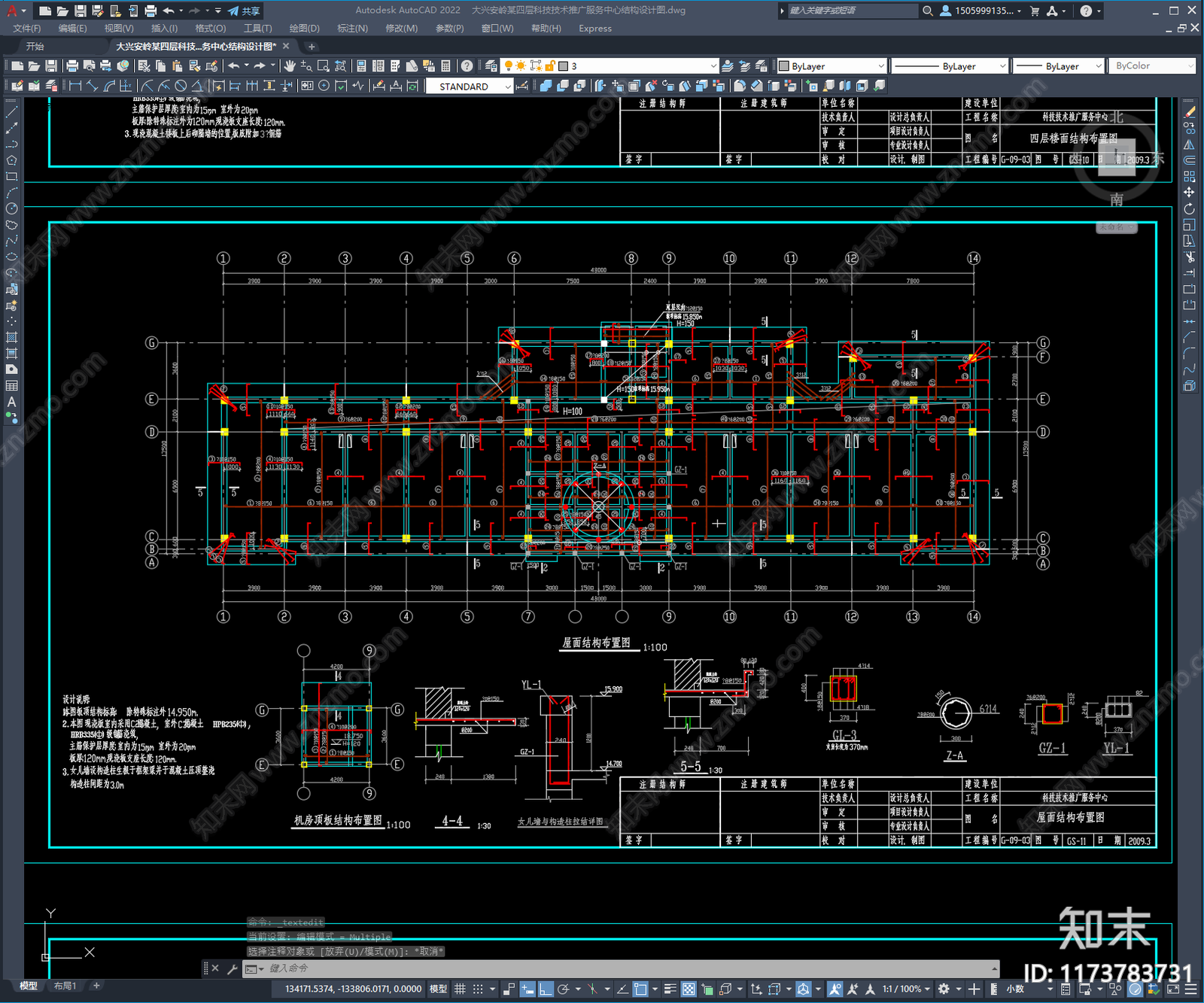Click the ViewCube 南 direction label
The image size is (1204, 1003).
click(1117, 199)
